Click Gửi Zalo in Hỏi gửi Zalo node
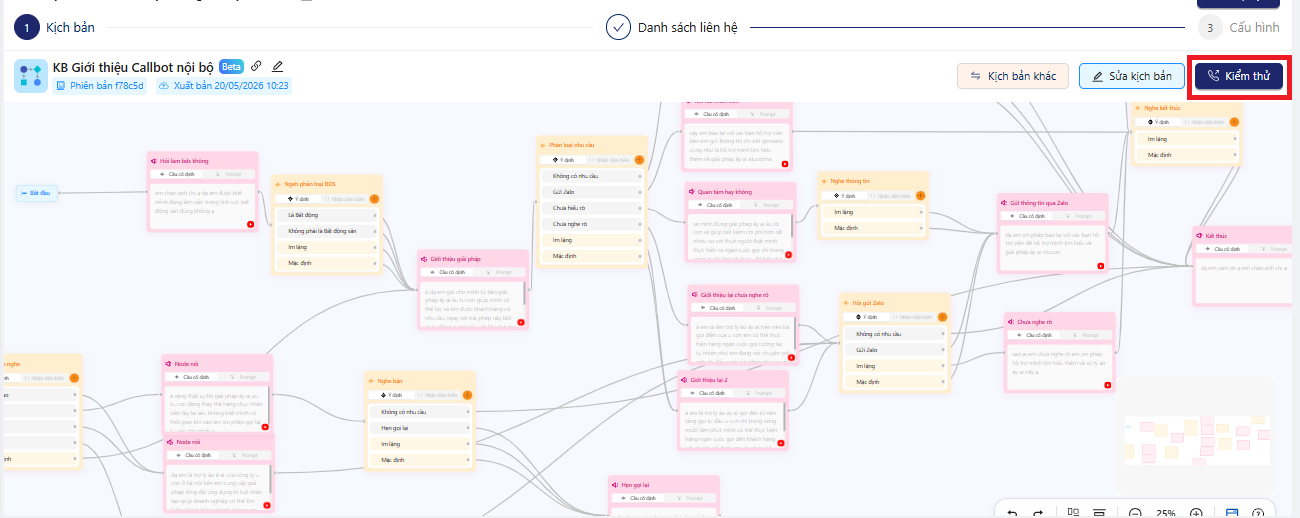1300x518 pixels. [x=895, y=350]
